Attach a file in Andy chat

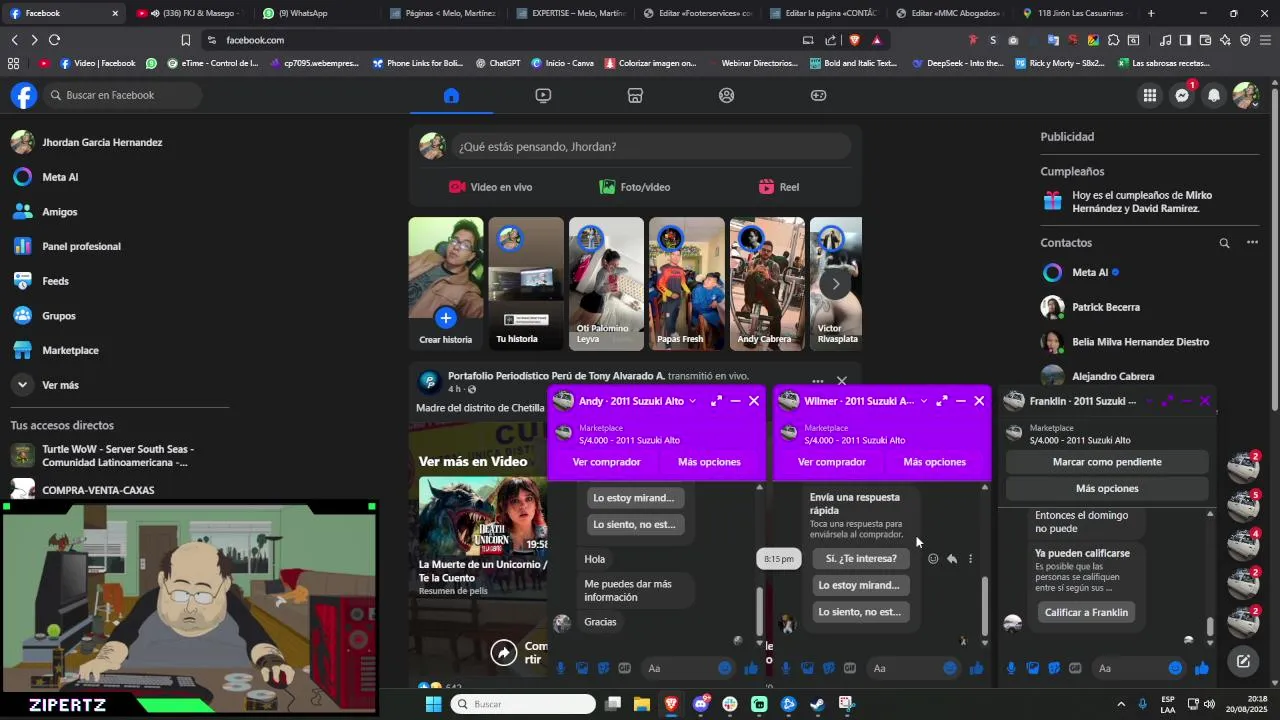pos(582,668)
